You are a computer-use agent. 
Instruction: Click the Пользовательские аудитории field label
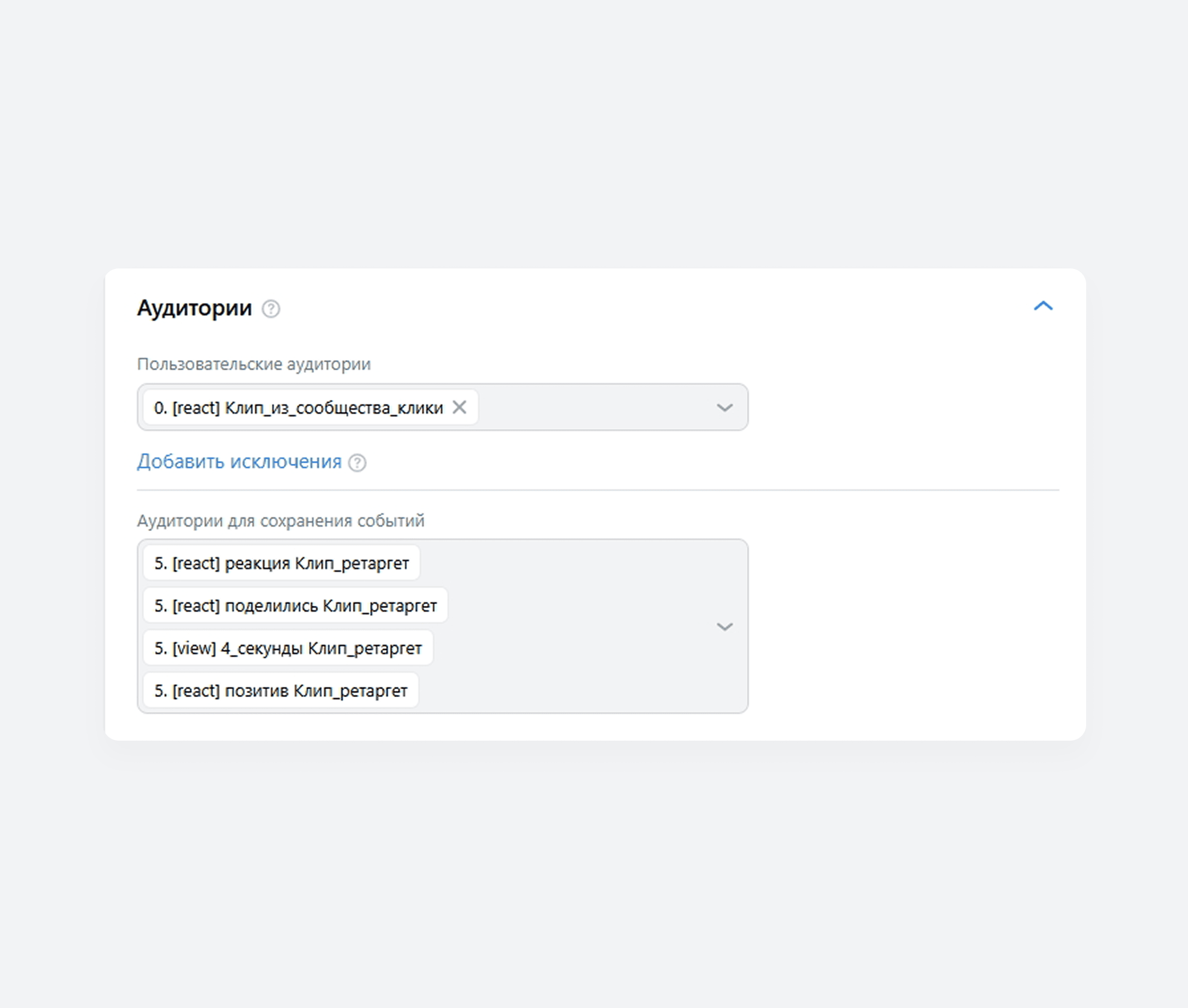coord(254,364)
